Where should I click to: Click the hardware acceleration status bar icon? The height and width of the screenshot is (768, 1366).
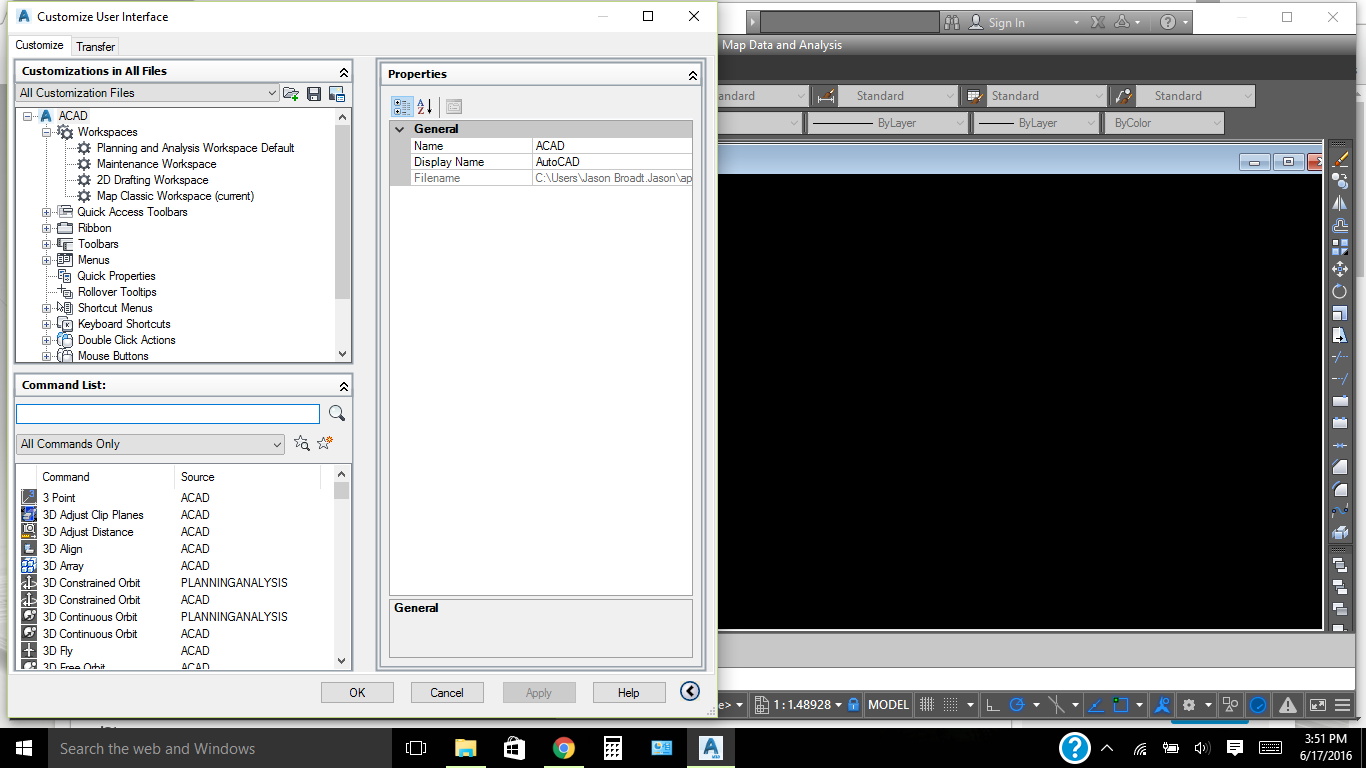pyautogui.click(x=1258, y=704)
